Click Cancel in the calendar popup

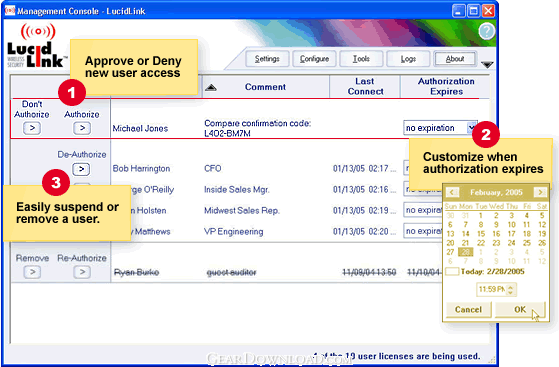[x=468, y=310]
